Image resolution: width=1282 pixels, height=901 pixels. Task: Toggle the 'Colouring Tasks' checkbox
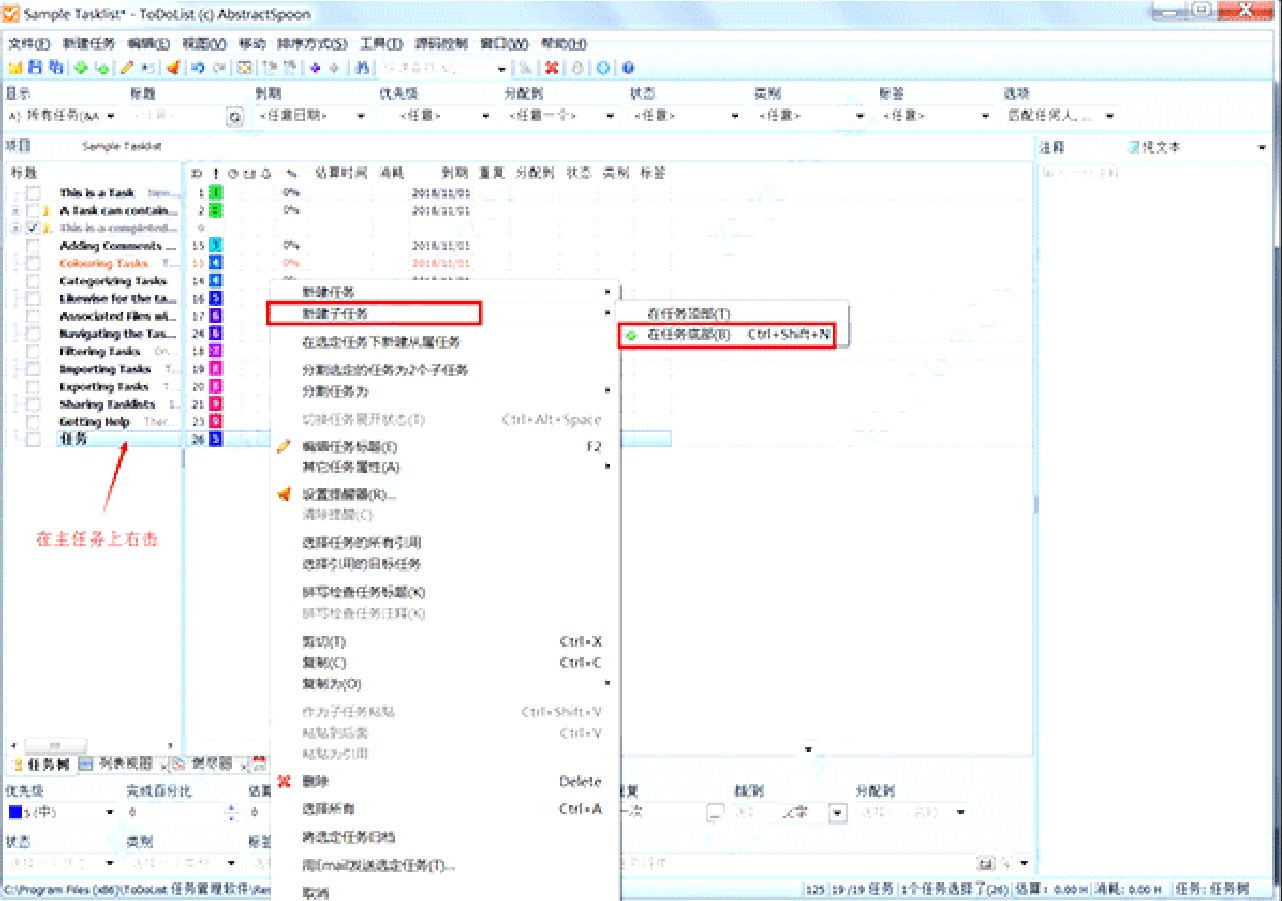tap(33, 264)
